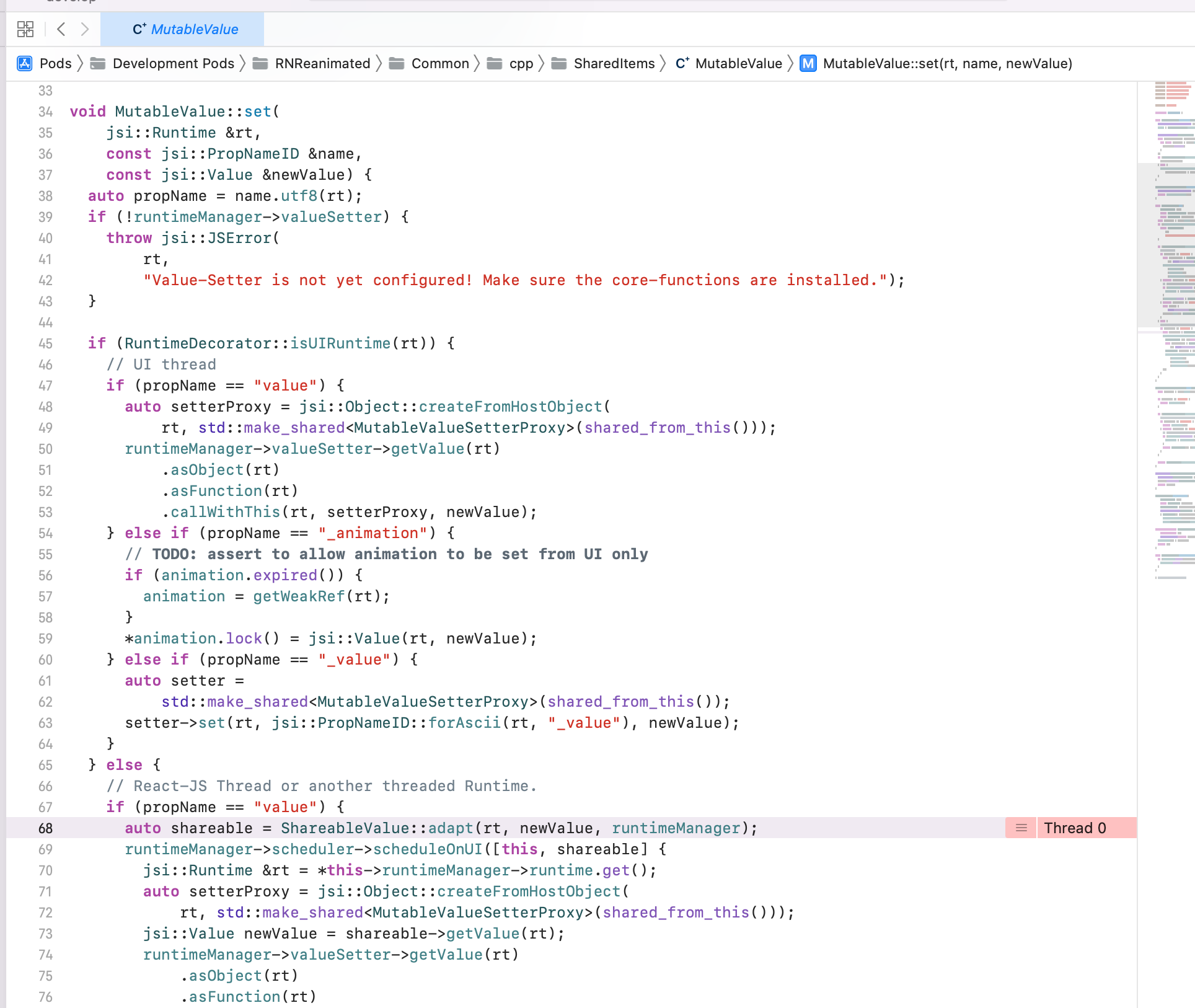Open the Common breadcrumb dropdown

click(440, 63)
